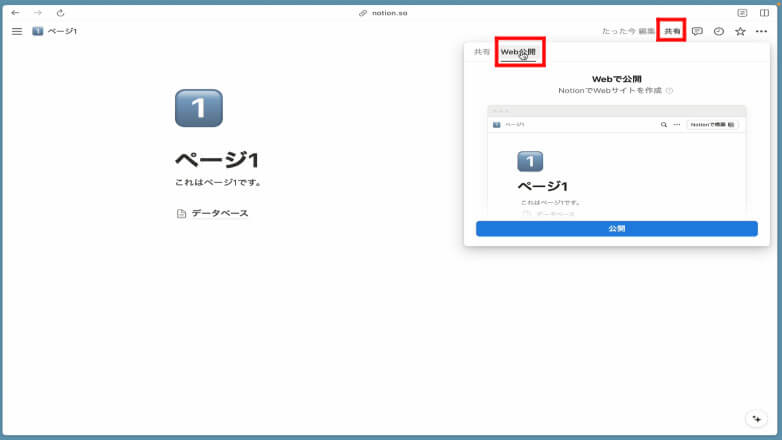Click the Webで公開 heading in the popup
Image resolution: width=782 pixels, height=440 pixels.
pyautogui.click(x=617, y=79)
